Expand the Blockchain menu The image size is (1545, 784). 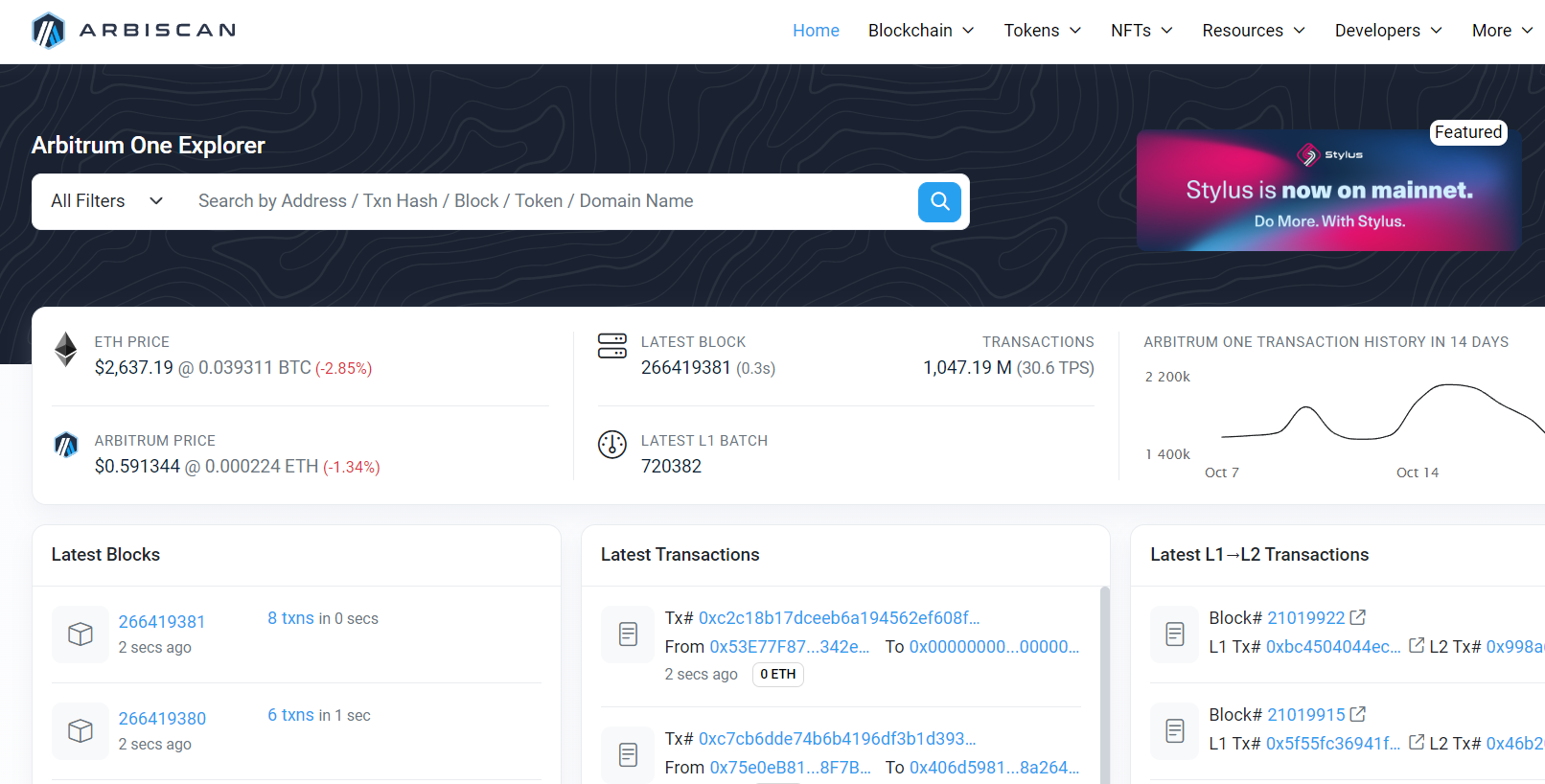[x=921, y=31]
